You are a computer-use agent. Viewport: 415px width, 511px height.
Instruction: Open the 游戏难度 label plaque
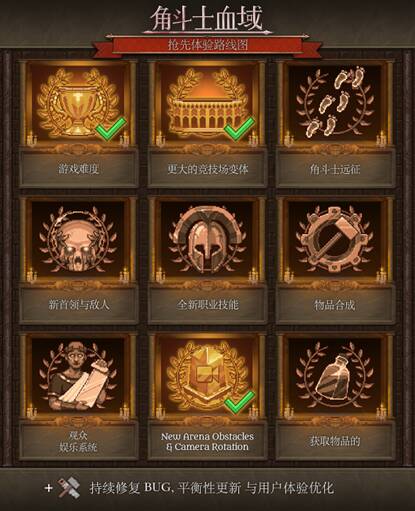pyautogui.click(x=79, y=169)
